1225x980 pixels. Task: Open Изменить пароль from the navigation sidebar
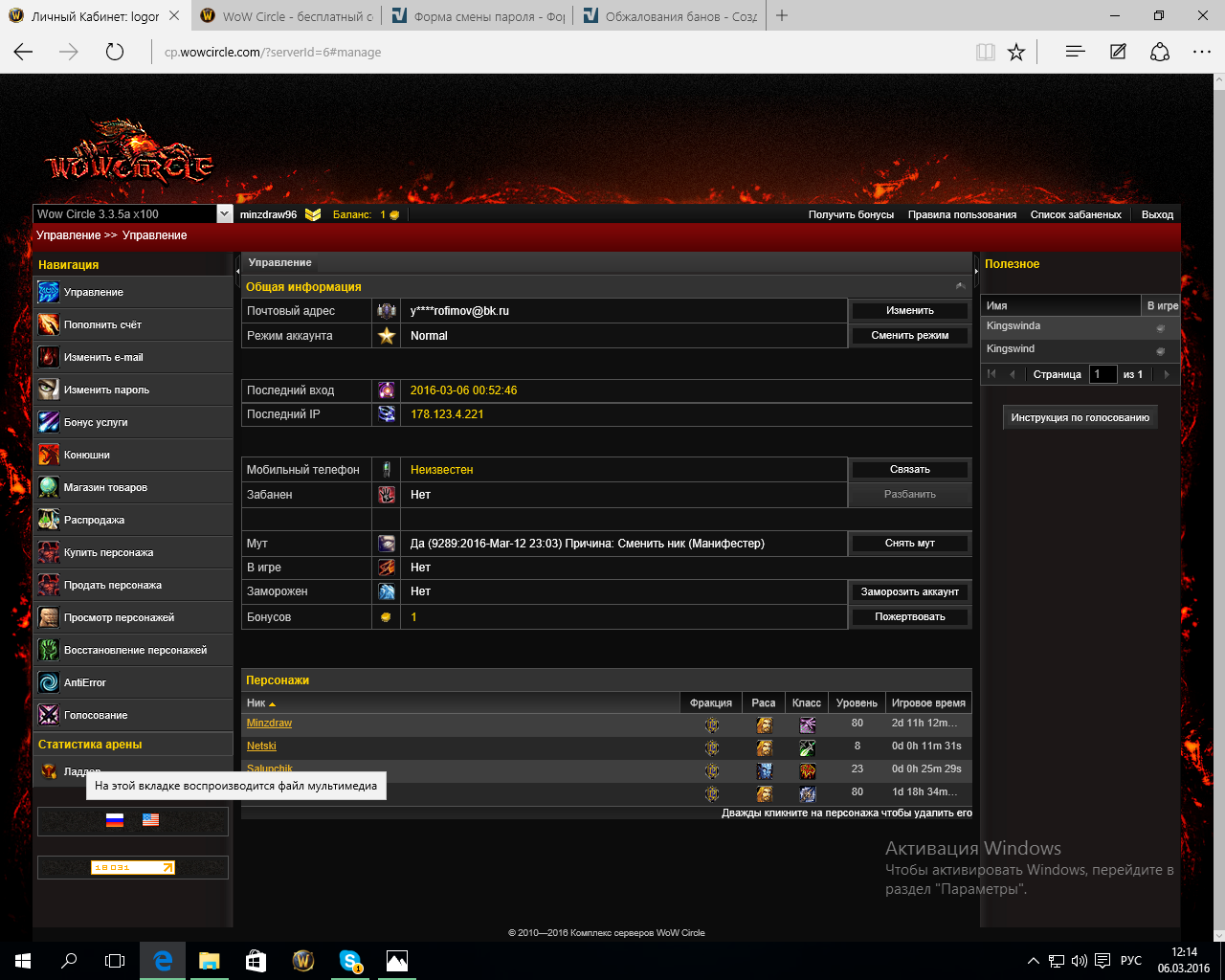tap(106, 390)
